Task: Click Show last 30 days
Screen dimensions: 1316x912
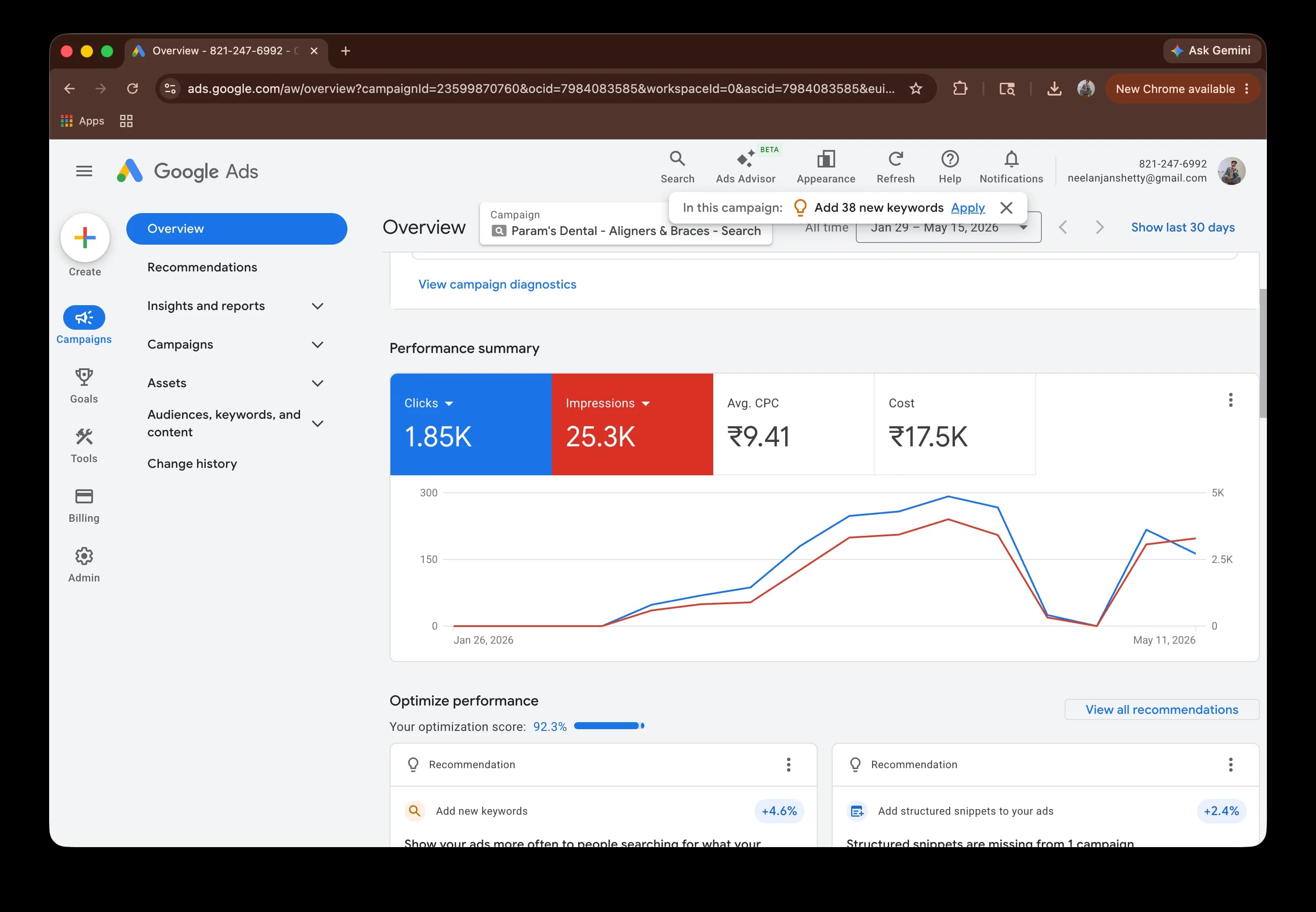Action: click(x=1182, y=228)
